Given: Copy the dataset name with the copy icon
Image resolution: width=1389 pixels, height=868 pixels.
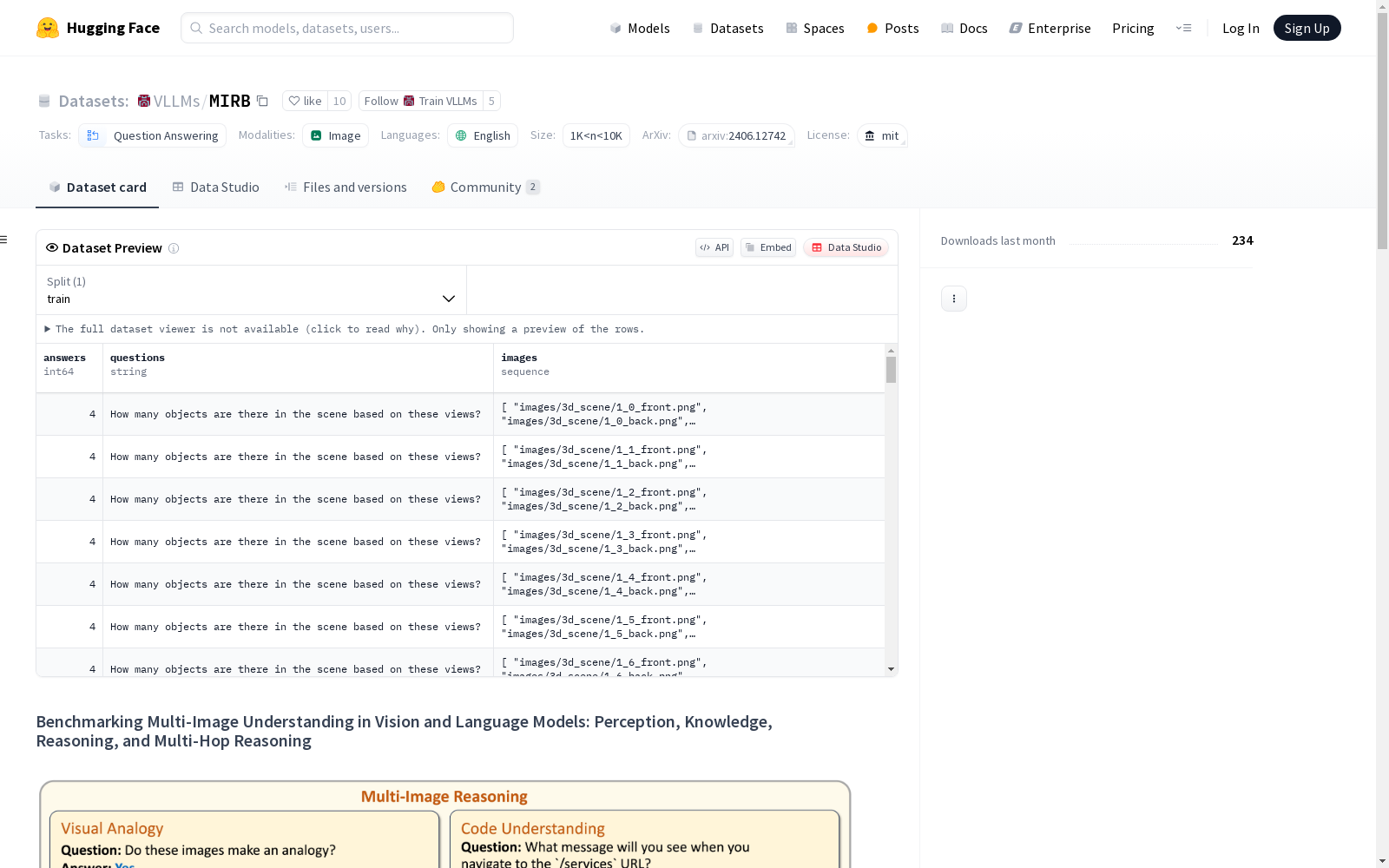Looking at the screenshot, I should click(262, 101).
